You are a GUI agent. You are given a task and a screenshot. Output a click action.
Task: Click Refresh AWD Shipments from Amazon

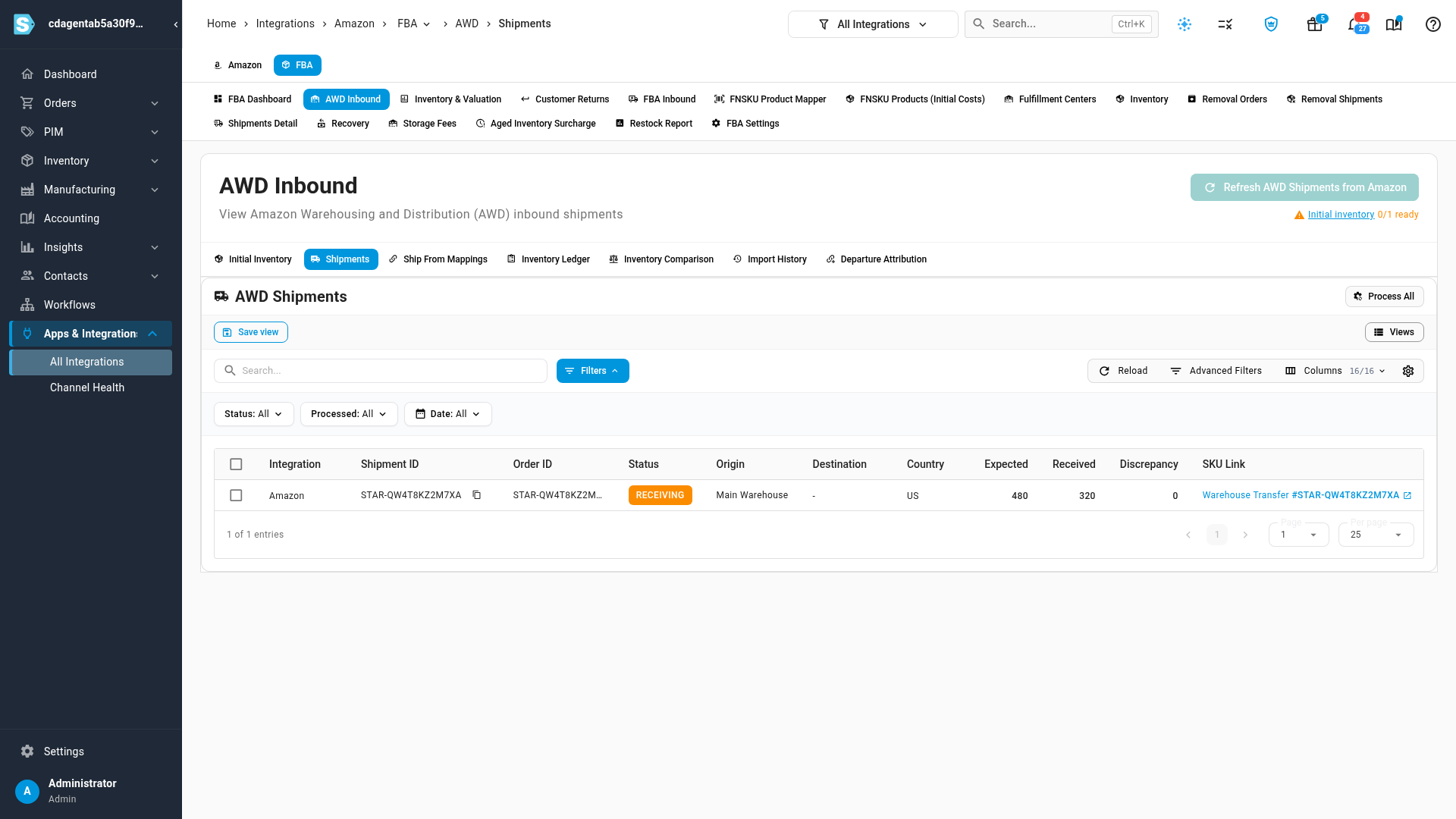point(1304,187)
